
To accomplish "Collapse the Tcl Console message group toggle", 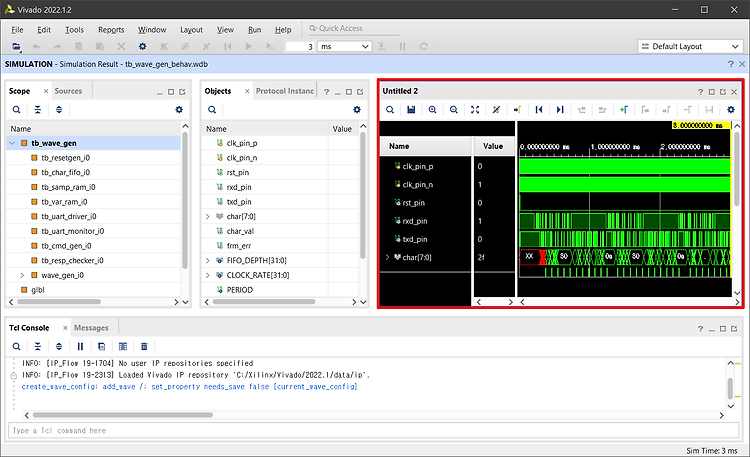I will [14, 375].
